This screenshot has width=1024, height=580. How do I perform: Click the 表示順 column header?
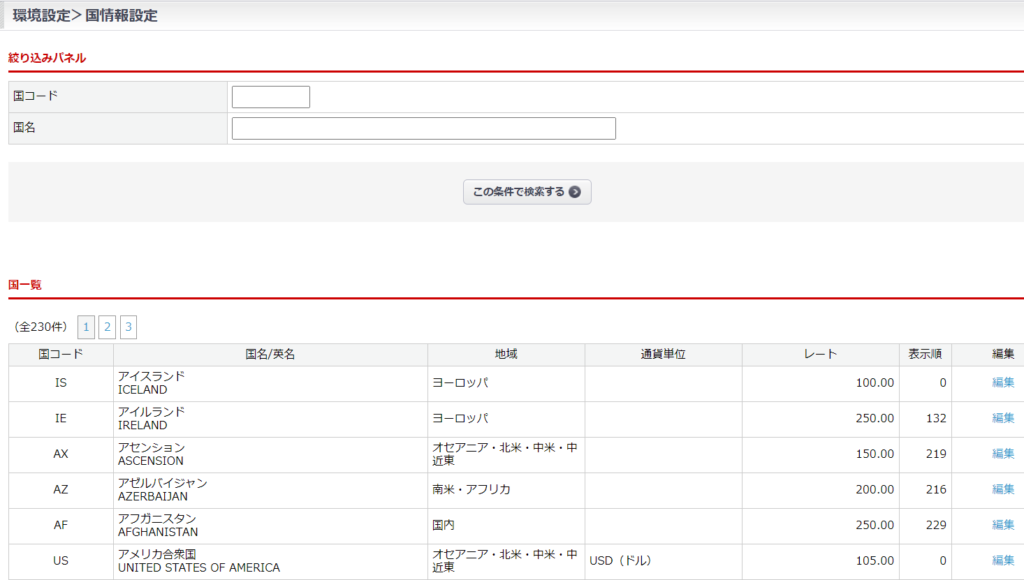926,355
